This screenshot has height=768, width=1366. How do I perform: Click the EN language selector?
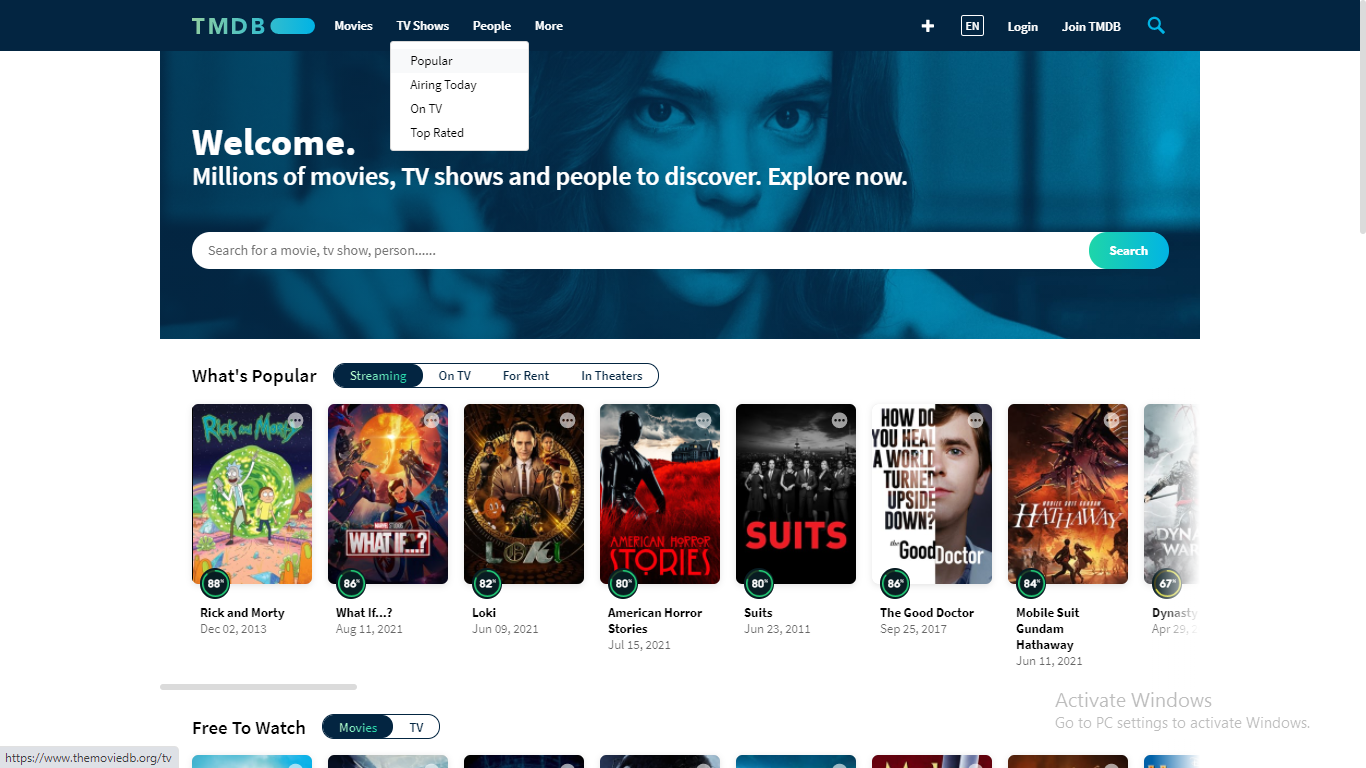972,26
